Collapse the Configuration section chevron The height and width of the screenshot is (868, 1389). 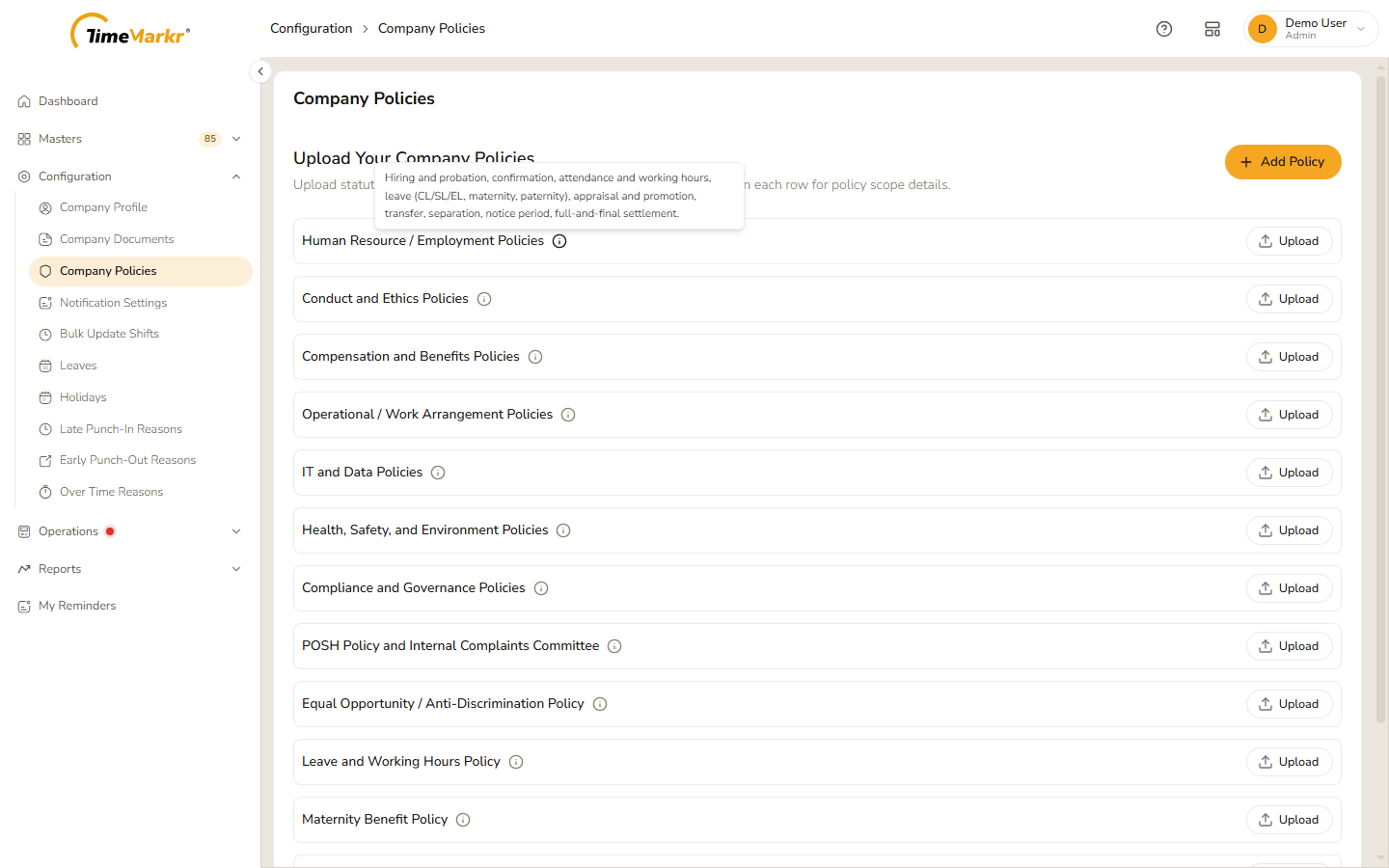[236, 176]
